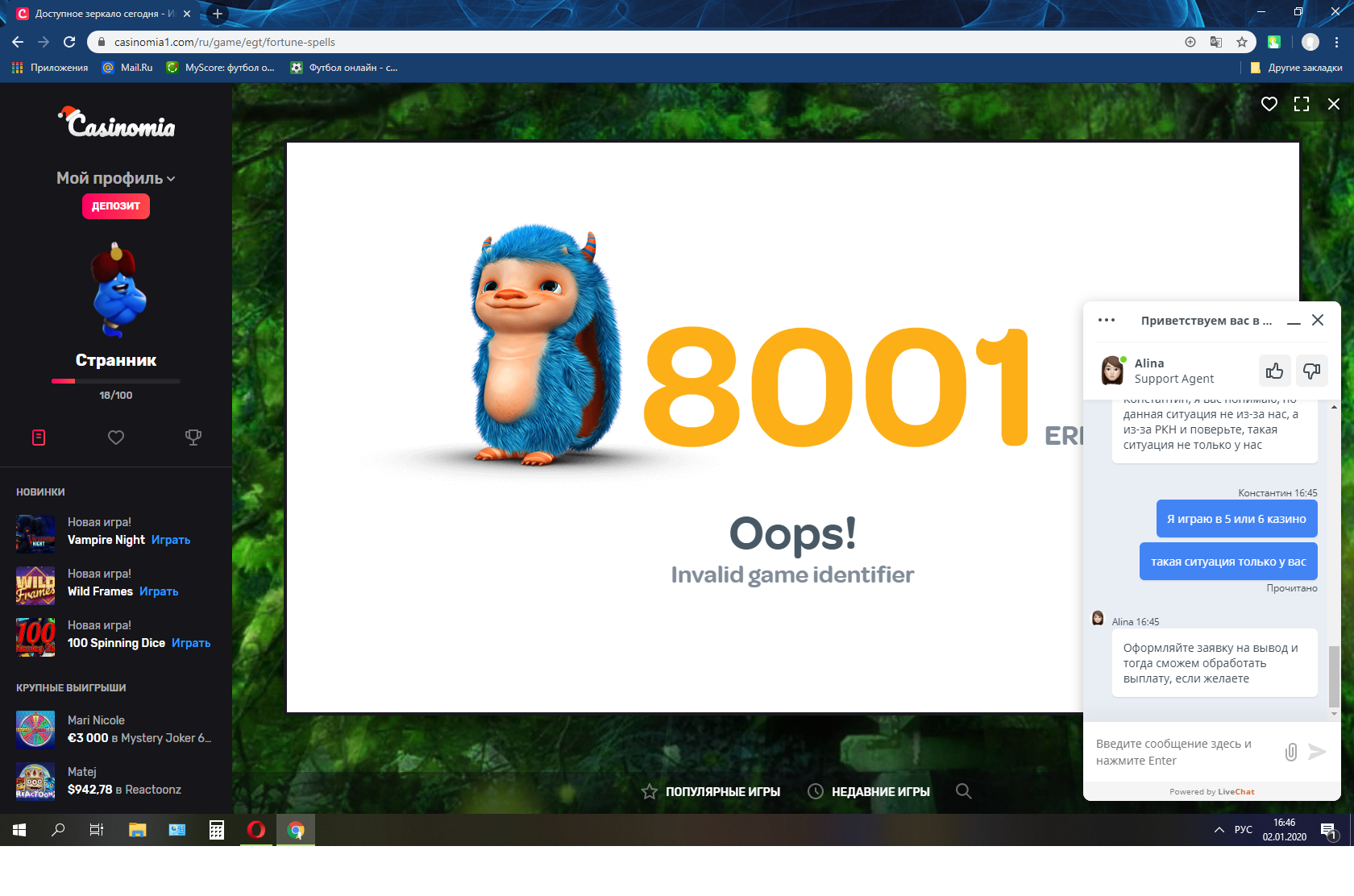1354x896 pixels.
Task: Open the red news sidebar tab
Action: pyautogui.click(x=39, y=438)
